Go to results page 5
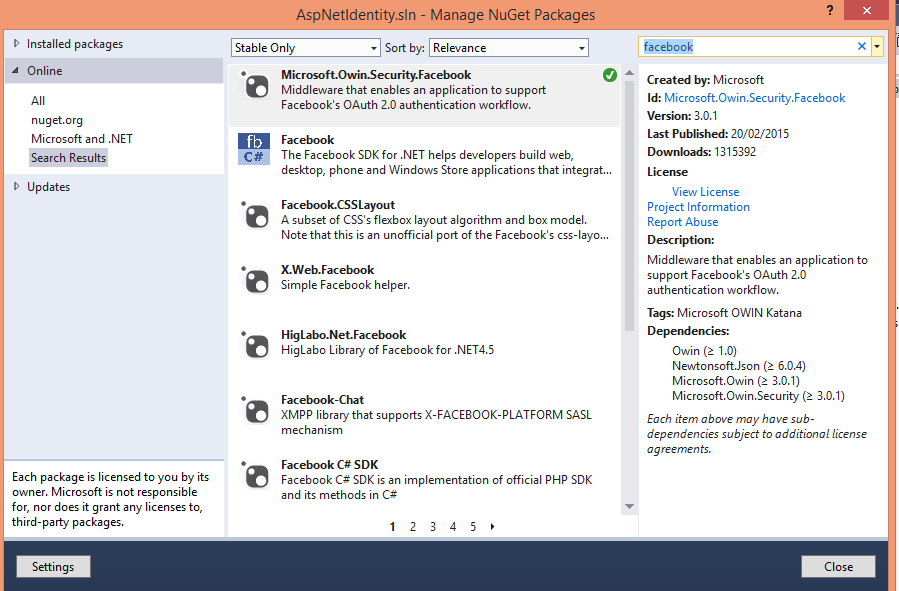The width and height of the screenshot is (899, 591). point(473,527)
